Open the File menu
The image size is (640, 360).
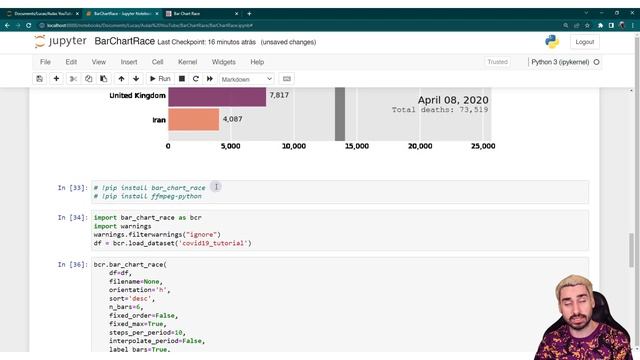pyautogui.click(x=45, y=62)
